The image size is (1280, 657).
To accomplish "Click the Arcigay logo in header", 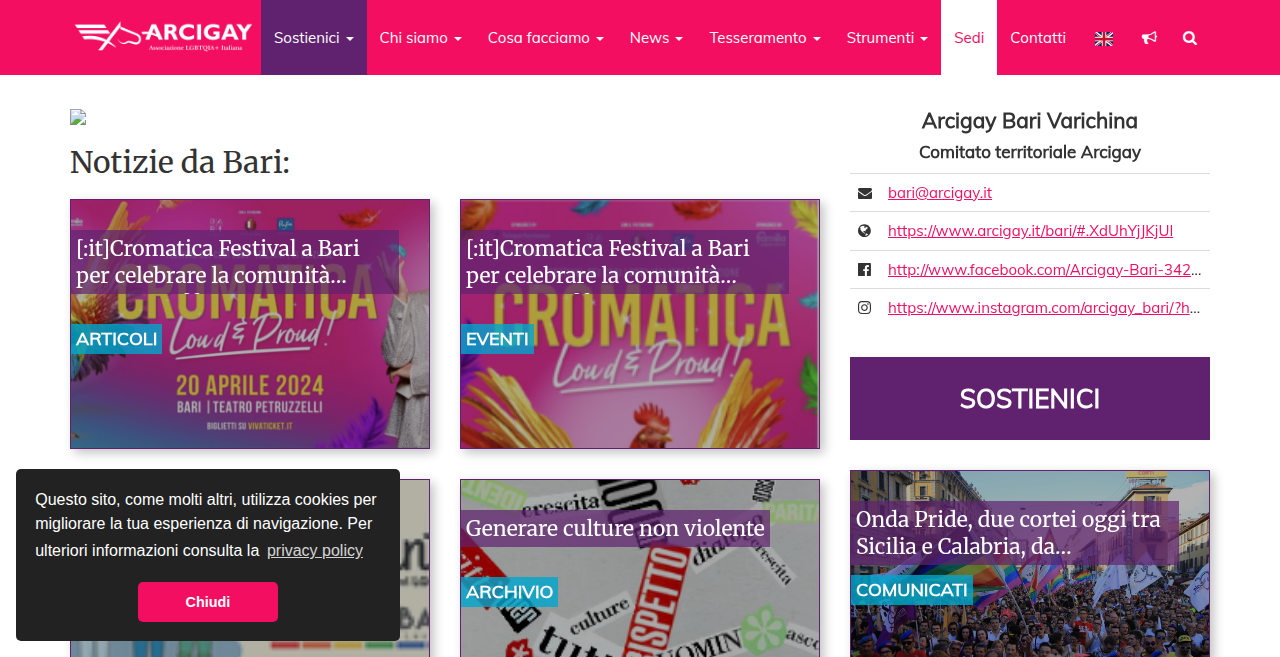I will 162,37.
